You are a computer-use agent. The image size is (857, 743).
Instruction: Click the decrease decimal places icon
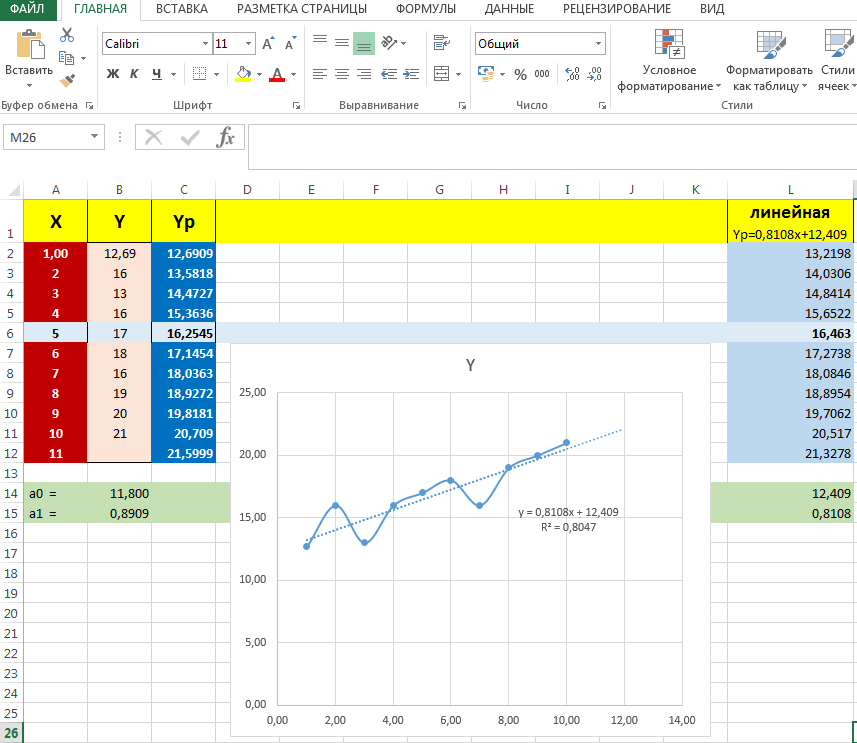(595, 74)
